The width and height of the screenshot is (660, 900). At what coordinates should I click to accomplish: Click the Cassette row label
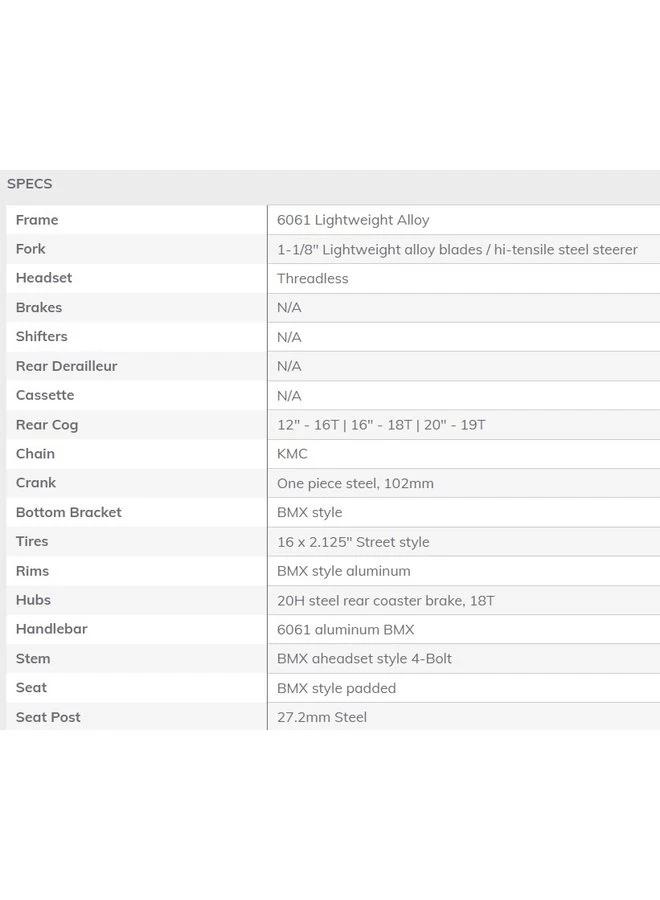pos(45,395)
